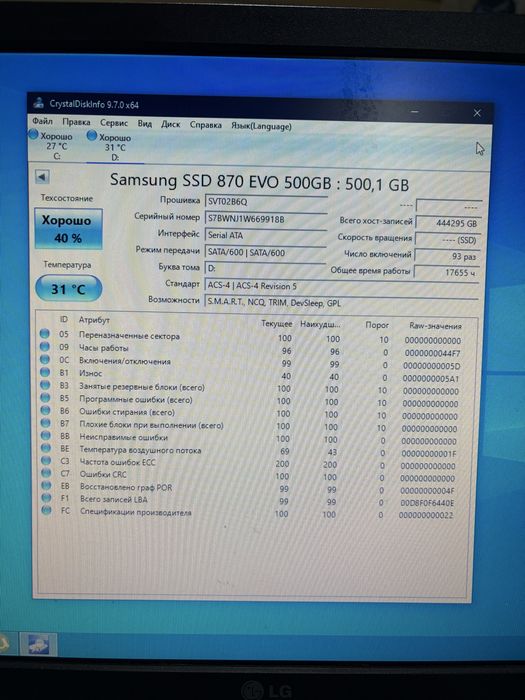Screen dimensions: 525x700
Task: Click the Serial ATA interface field
Action: [x=266, y=236]
